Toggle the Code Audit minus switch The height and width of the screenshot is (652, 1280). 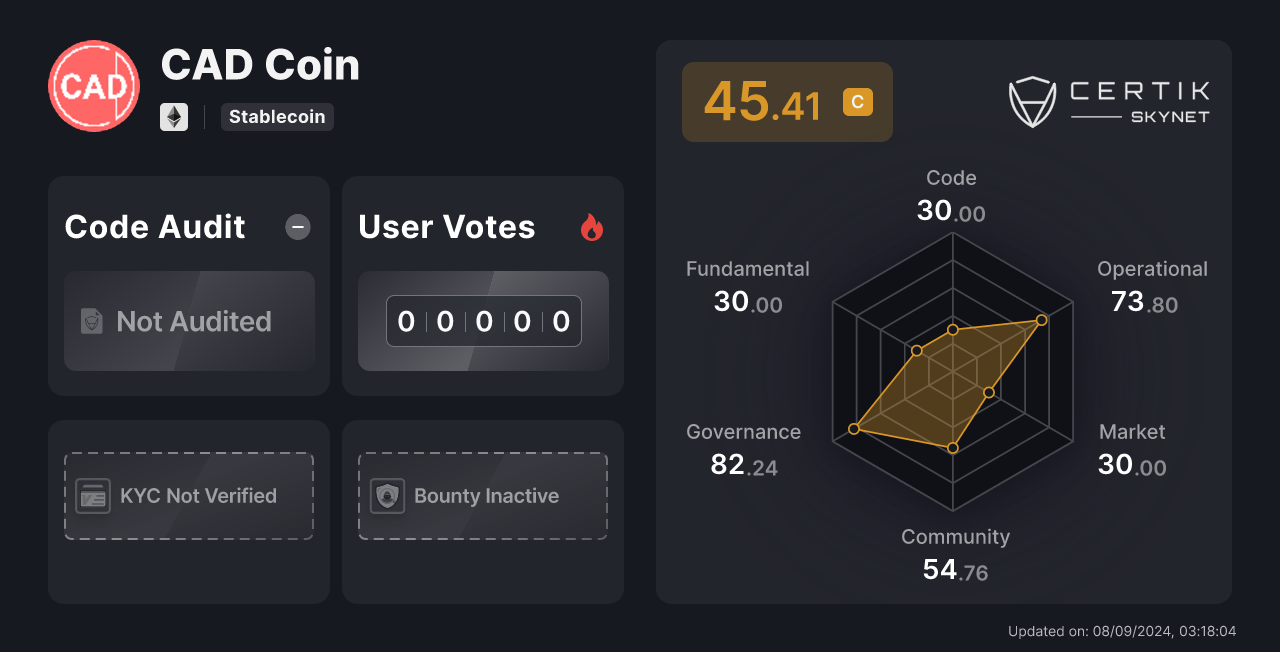click(297, 228)
